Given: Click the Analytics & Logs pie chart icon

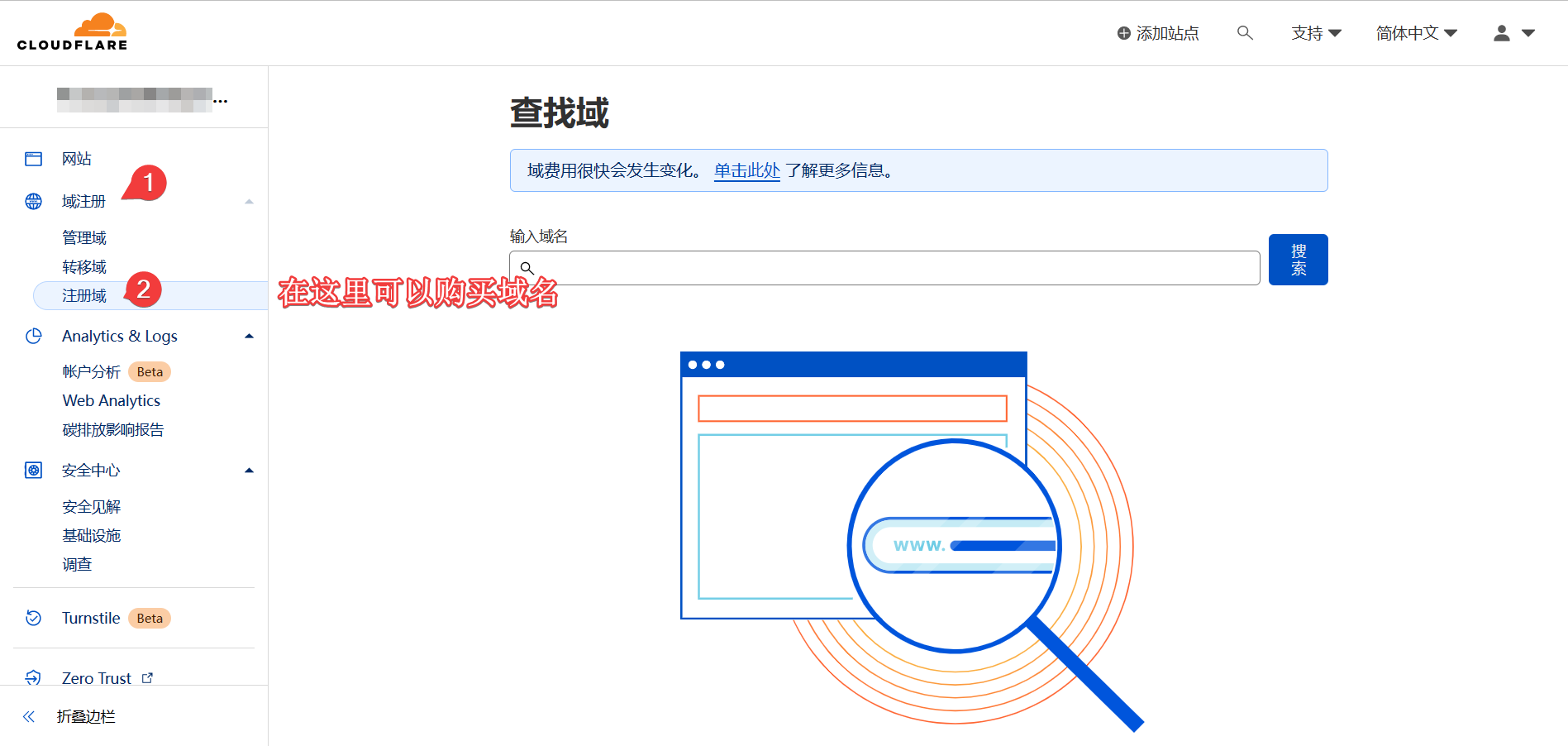Looking at the screenshot, I should pyautogui.click(x=33, y=336).
